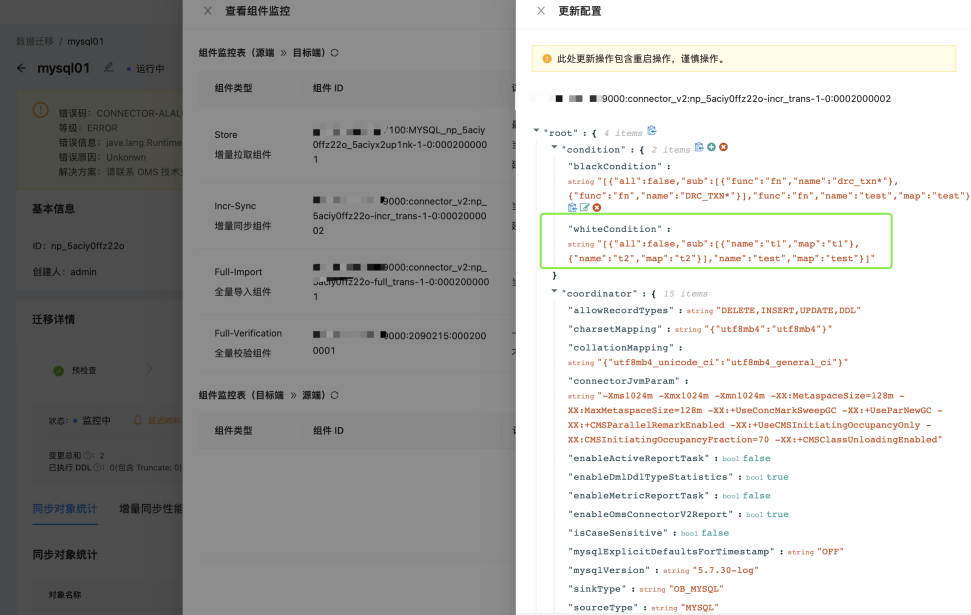Screen dimensions: 971x615
Task: Click the connectorJvmParam value text
Action: 755,417
